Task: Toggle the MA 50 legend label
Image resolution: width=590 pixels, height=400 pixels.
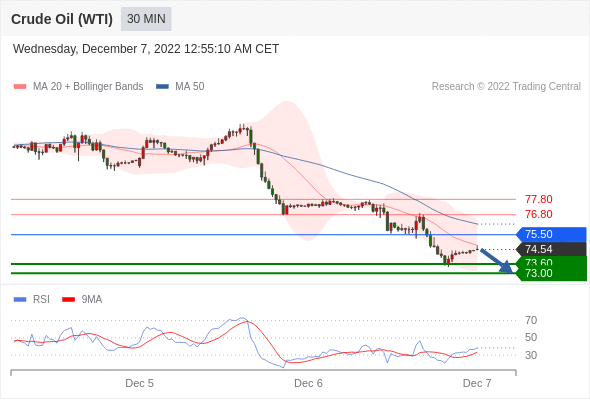Action: point(190,87)
